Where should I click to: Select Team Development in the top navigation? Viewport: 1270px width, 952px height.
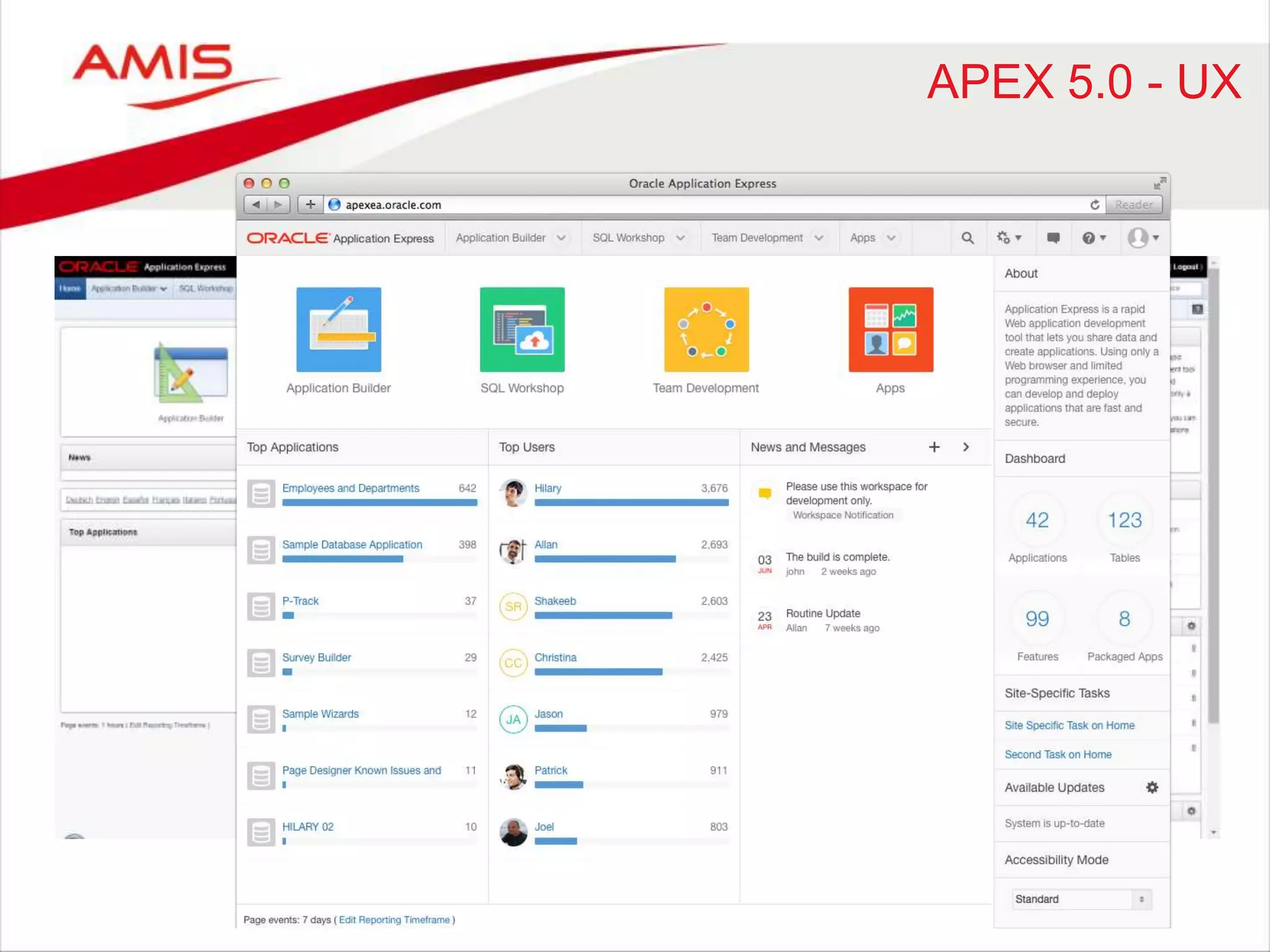click(x=757, y=238)
